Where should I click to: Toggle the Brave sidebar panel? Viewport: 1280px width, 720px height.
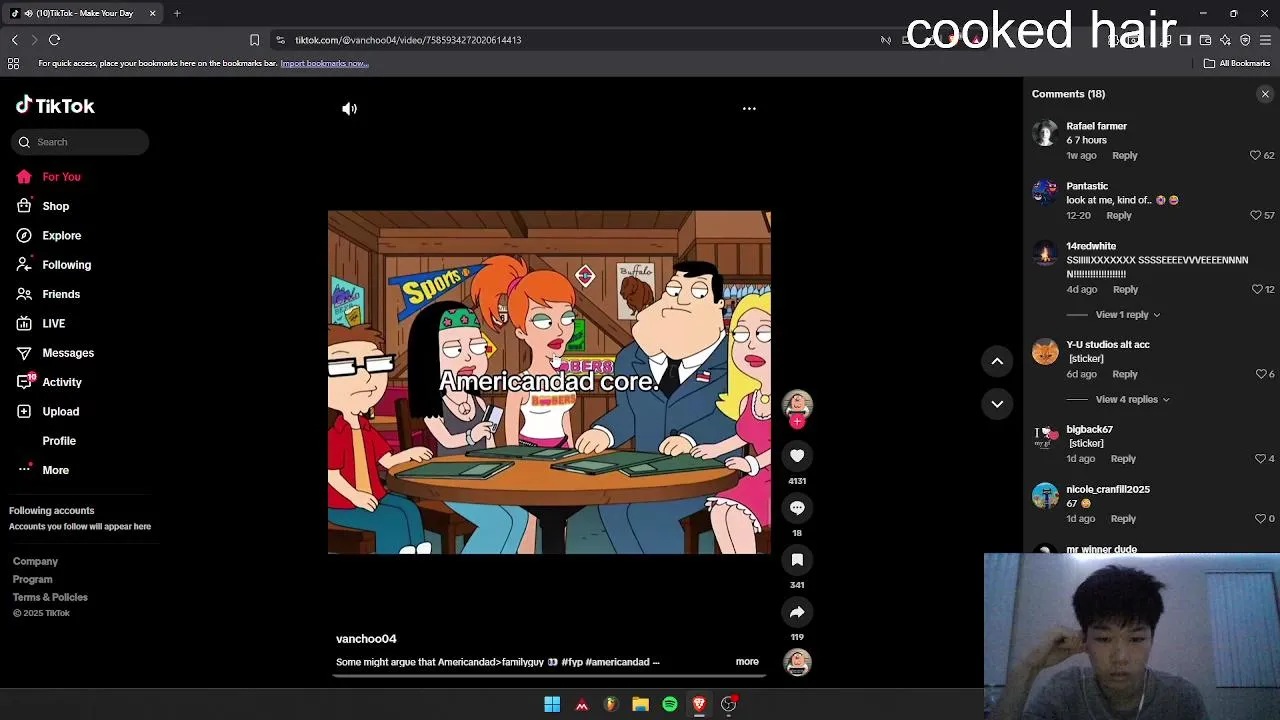pyautogui.click(x=1185, y=40)
